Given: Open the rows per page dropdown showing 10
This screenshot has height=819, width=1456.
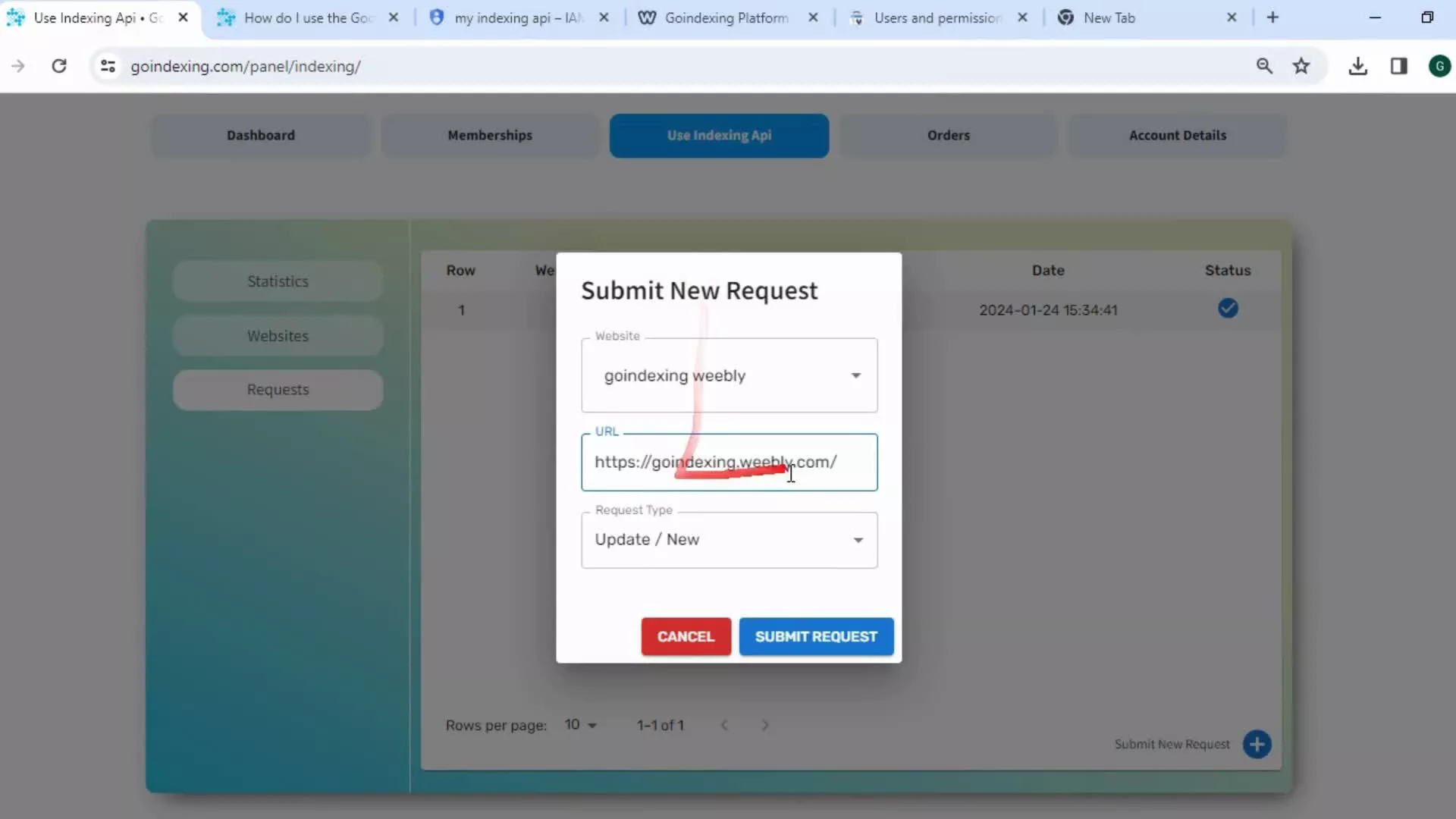Looking at the screenshot, I should 581,725.
